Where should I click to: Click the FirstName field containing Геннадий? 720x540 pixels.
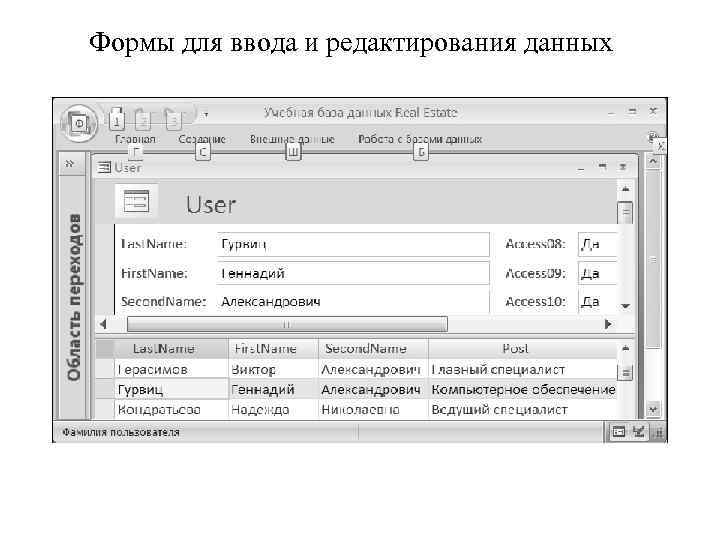click(353, 273)
